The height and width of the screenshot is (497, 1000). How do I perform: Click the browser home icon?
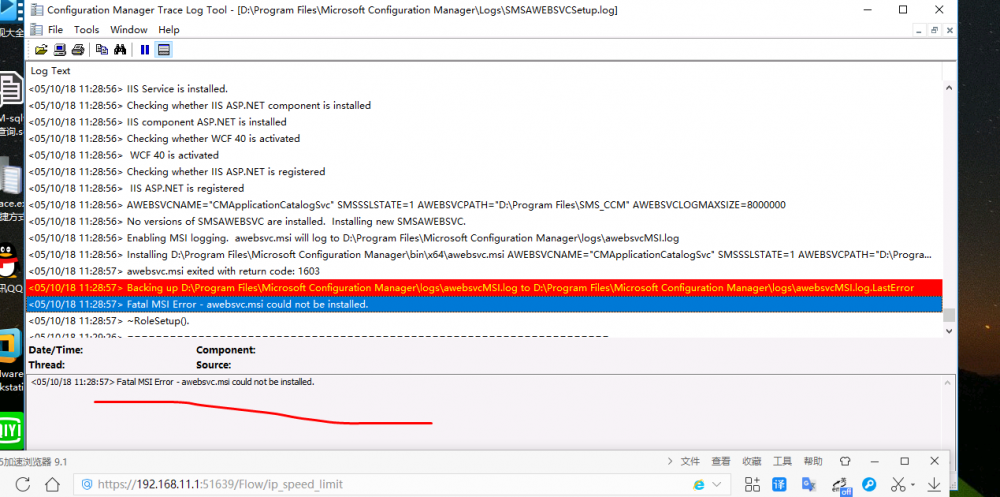(x=52, y=484)
